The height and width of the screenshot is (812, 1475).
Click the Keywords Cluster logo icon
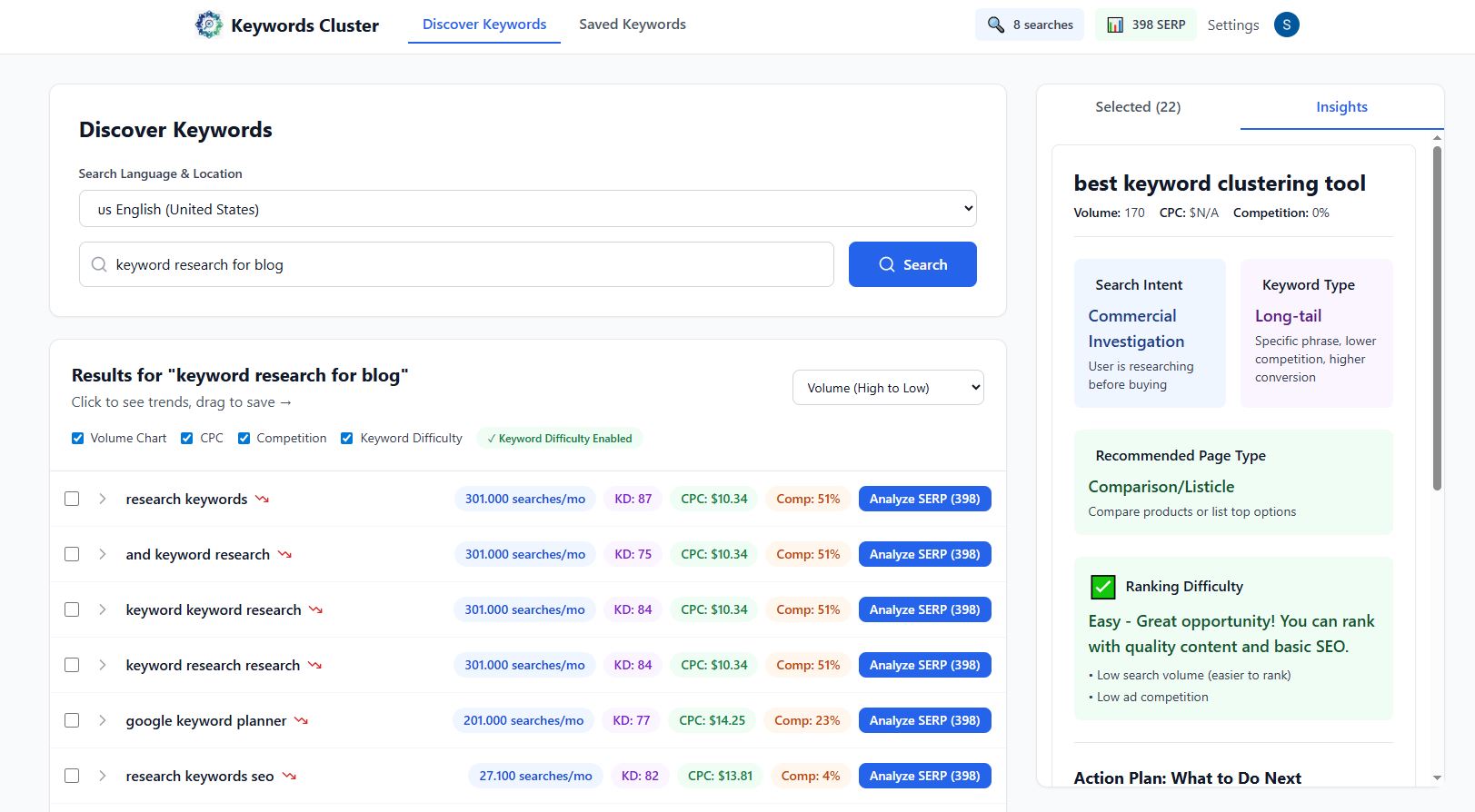click(x=208, y=25)
